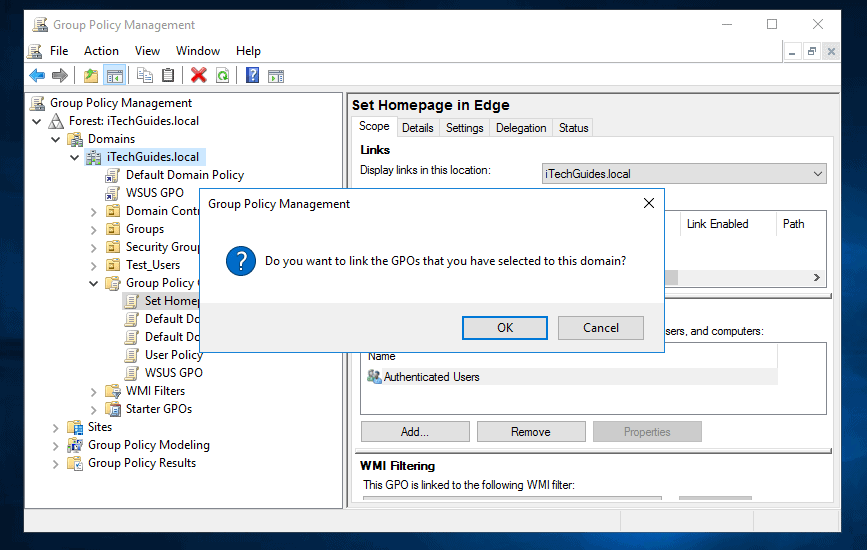Click the blue Back arrow toolbar icon
This screenshot has width=867, height=550.
coord(37,75)
